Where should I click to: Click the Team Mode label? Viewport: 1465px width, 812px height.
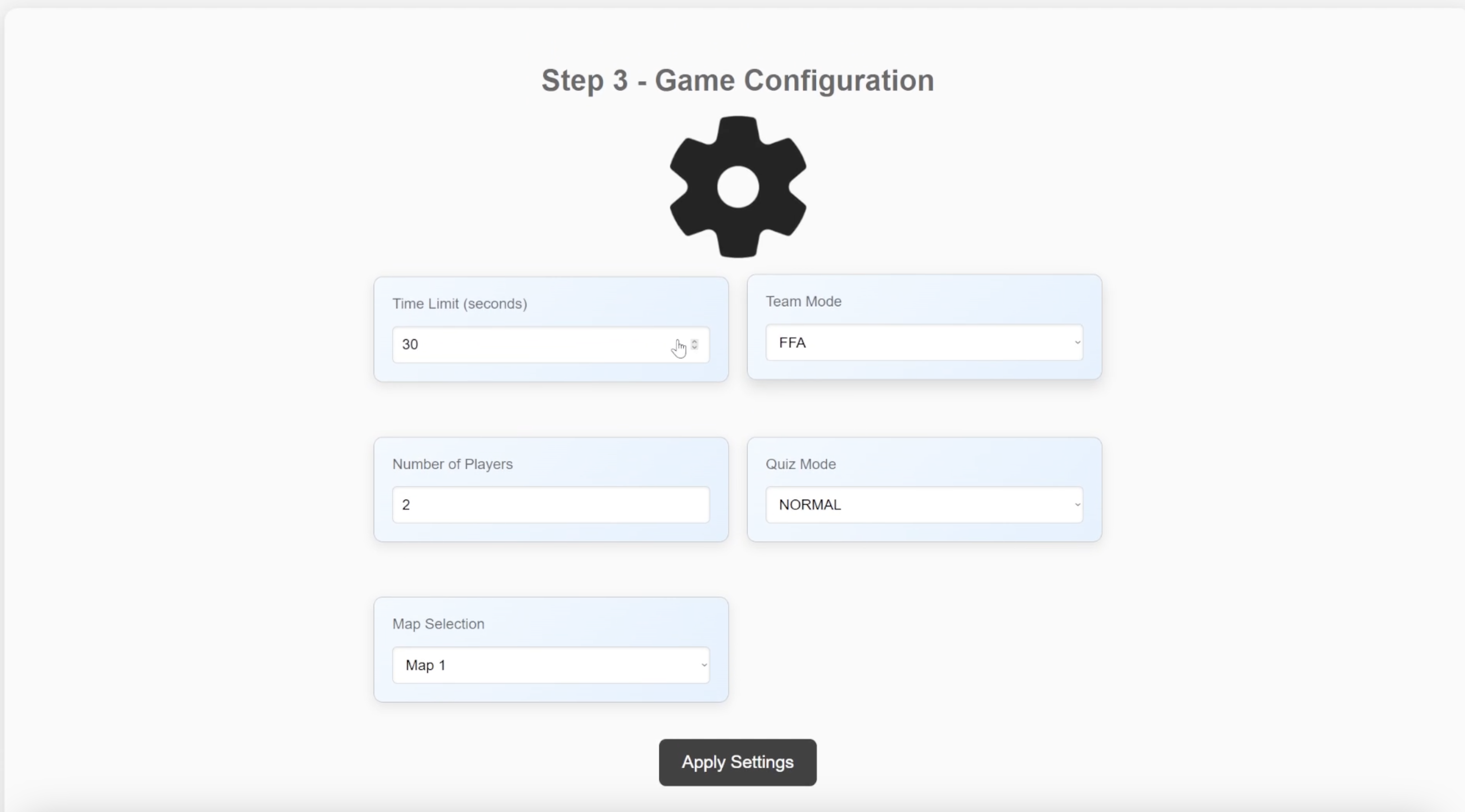point(803,301)
